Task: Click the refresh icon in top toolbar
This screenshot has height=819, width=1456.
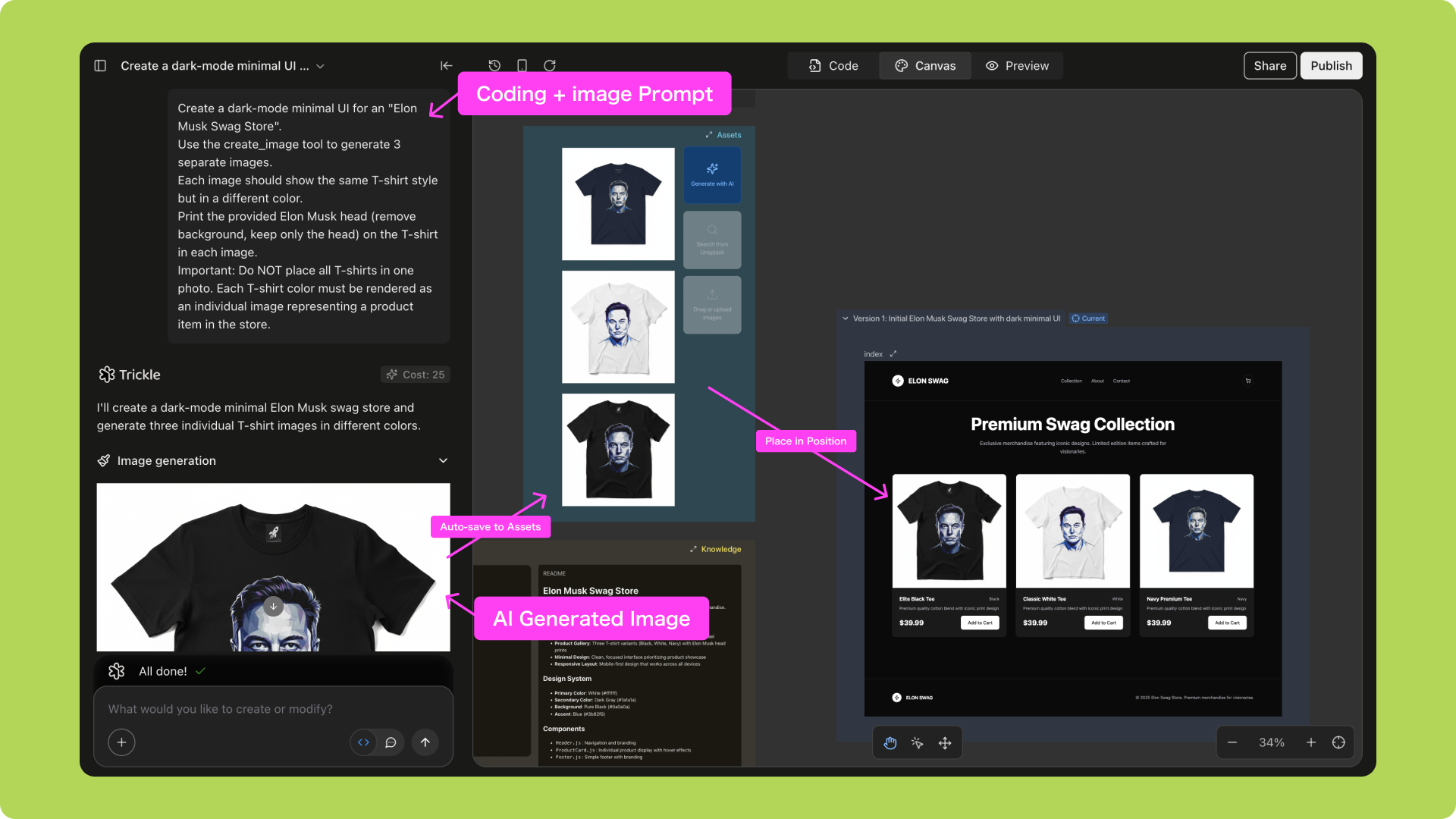Action: pos(550,66)
